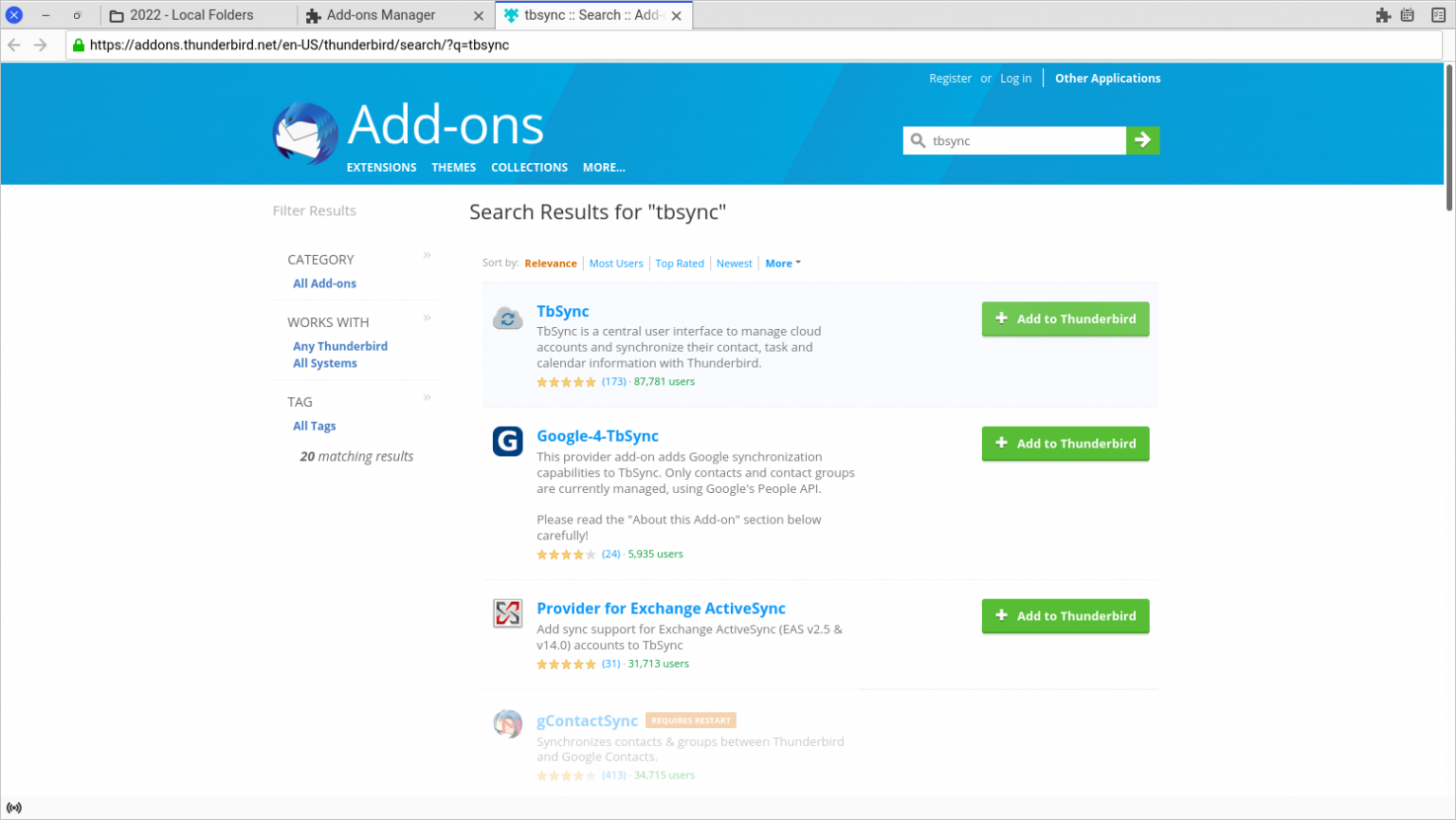Open the Extensions menu item

381,167
